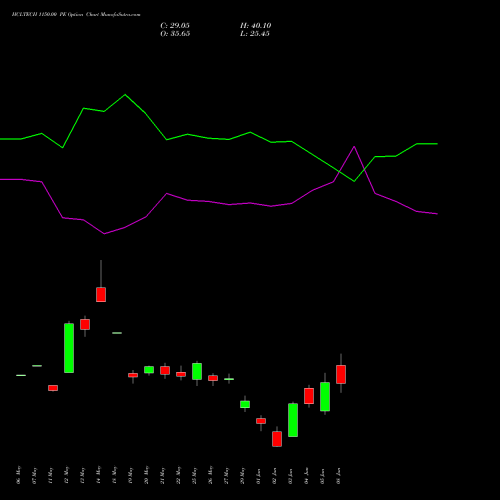Screen dimensions: 500x500
Task: Click the 07 May date label
Action: tap(34, 475)
